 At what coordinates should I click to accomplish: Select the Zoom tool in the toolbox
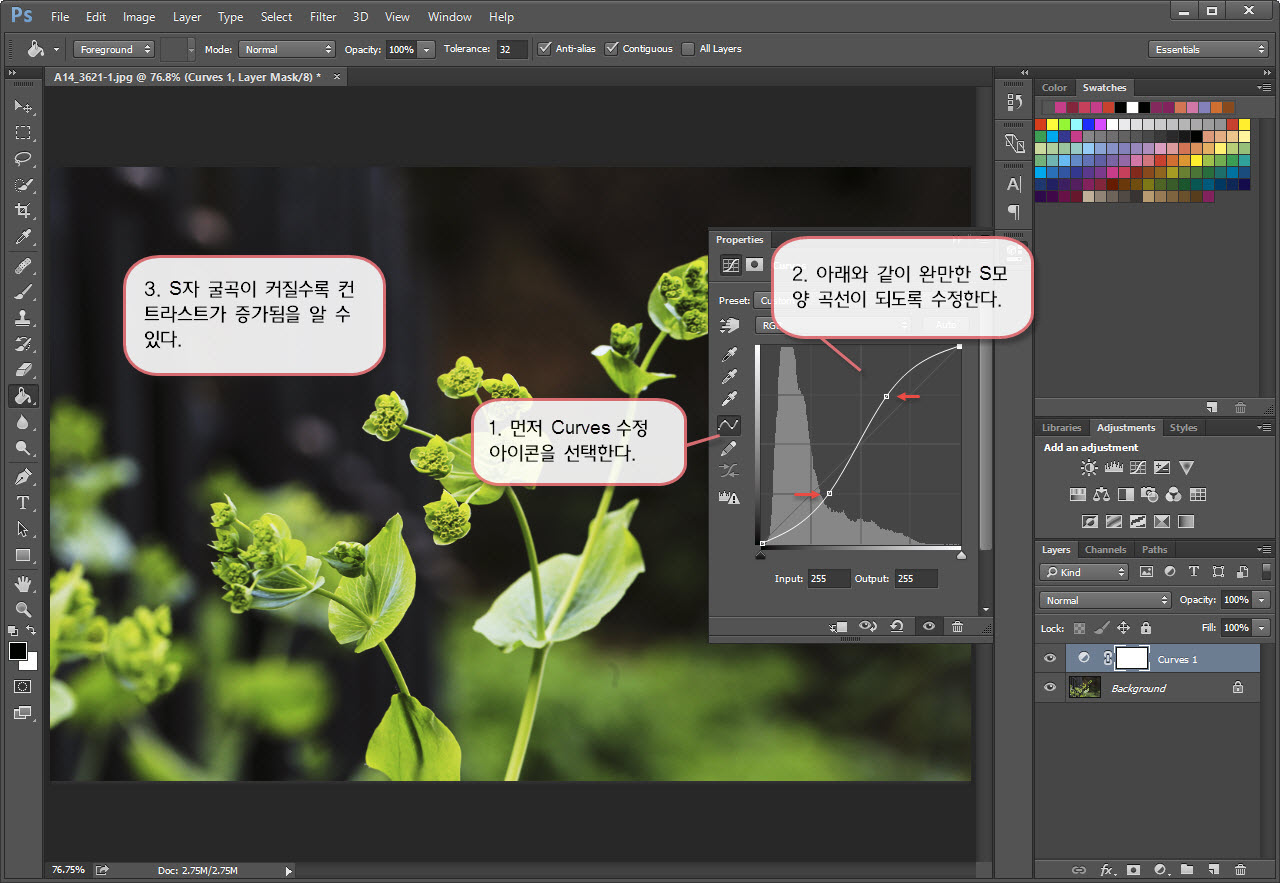22,609
